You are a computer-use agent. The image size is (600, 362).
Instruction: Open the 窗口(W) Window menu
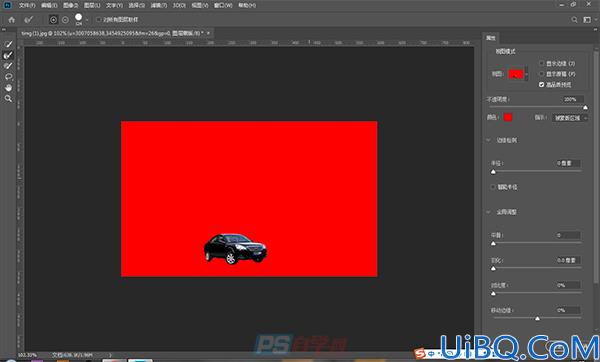[x=223, y=5]
